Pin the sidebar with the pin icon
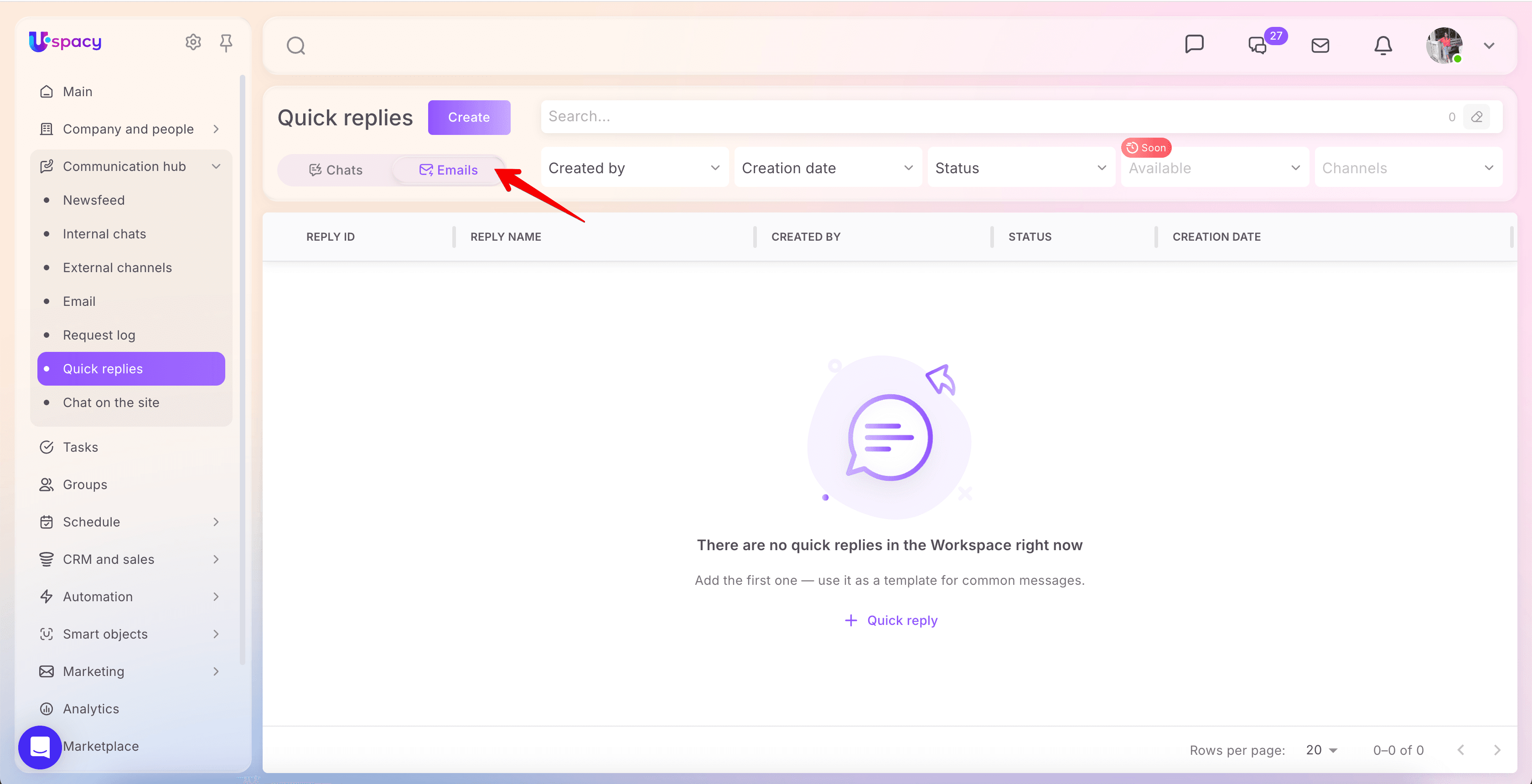 (x=226, y=42)
